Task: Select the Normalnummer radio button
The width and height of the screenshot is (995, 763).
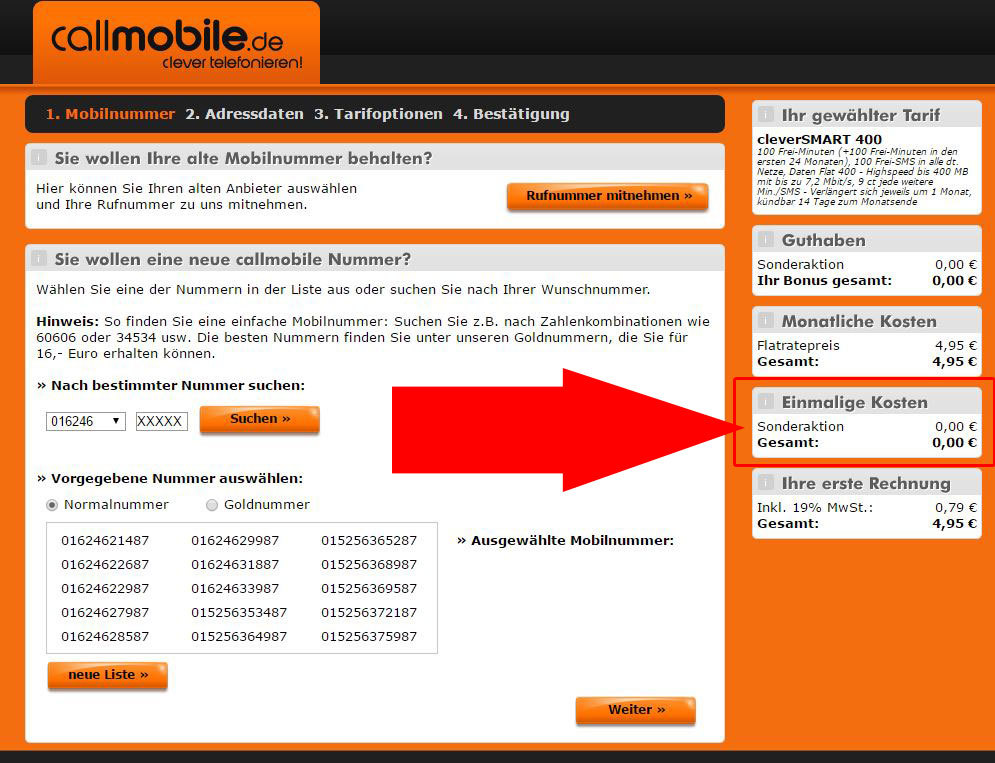Action: pos(52,505)
